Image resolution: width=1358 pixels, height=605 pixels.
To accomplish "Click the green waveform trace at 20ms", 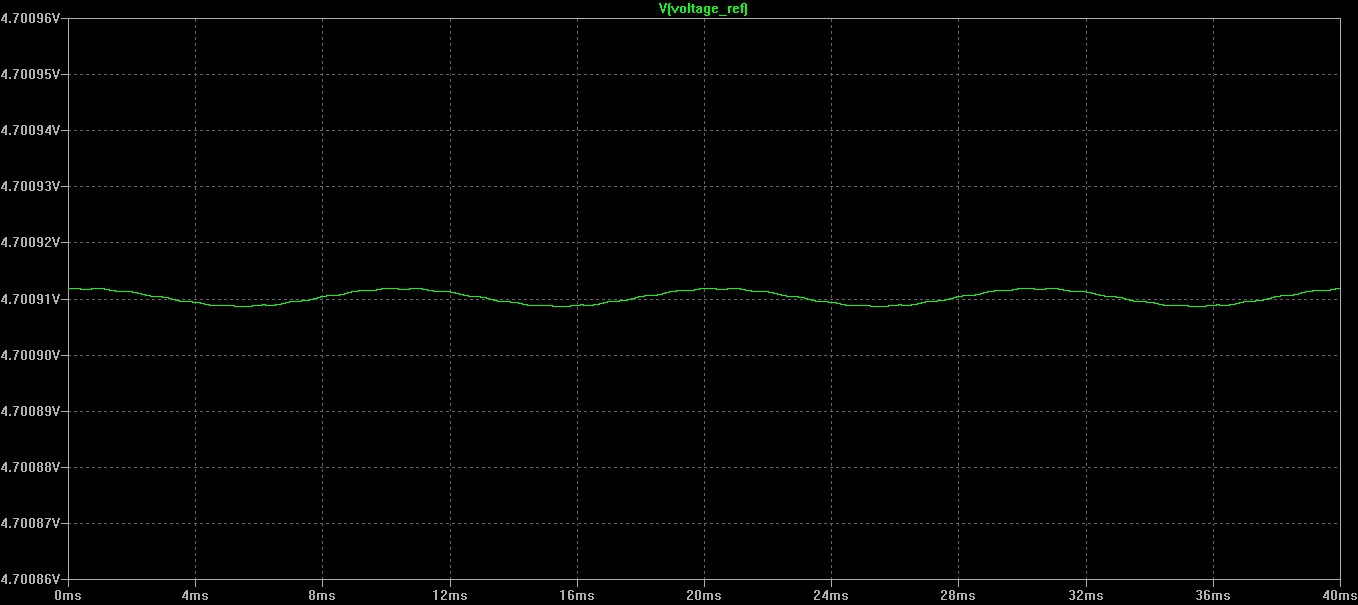I will (x=704, y=289).
